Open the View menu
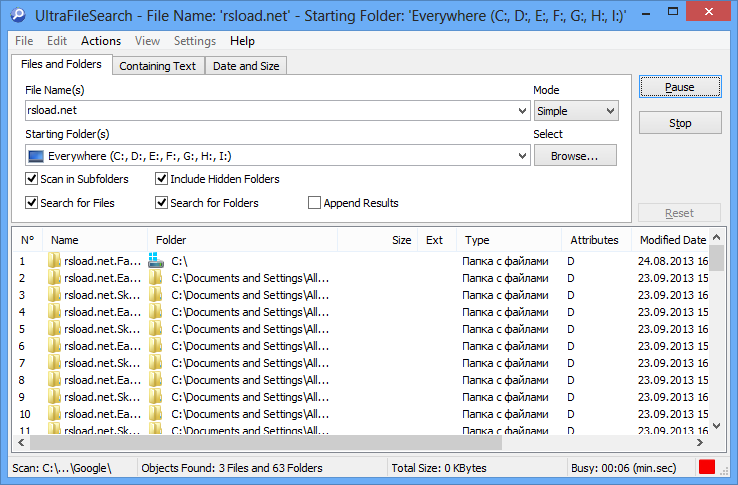Viewport: 738px width, 485px height. (x=147, y=41)
